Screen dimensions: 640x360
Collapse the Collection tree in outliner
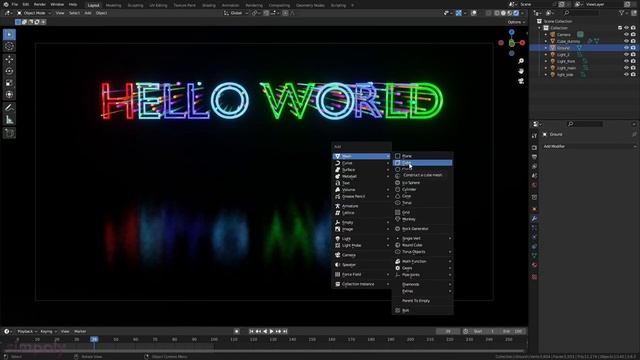(539, 28)
